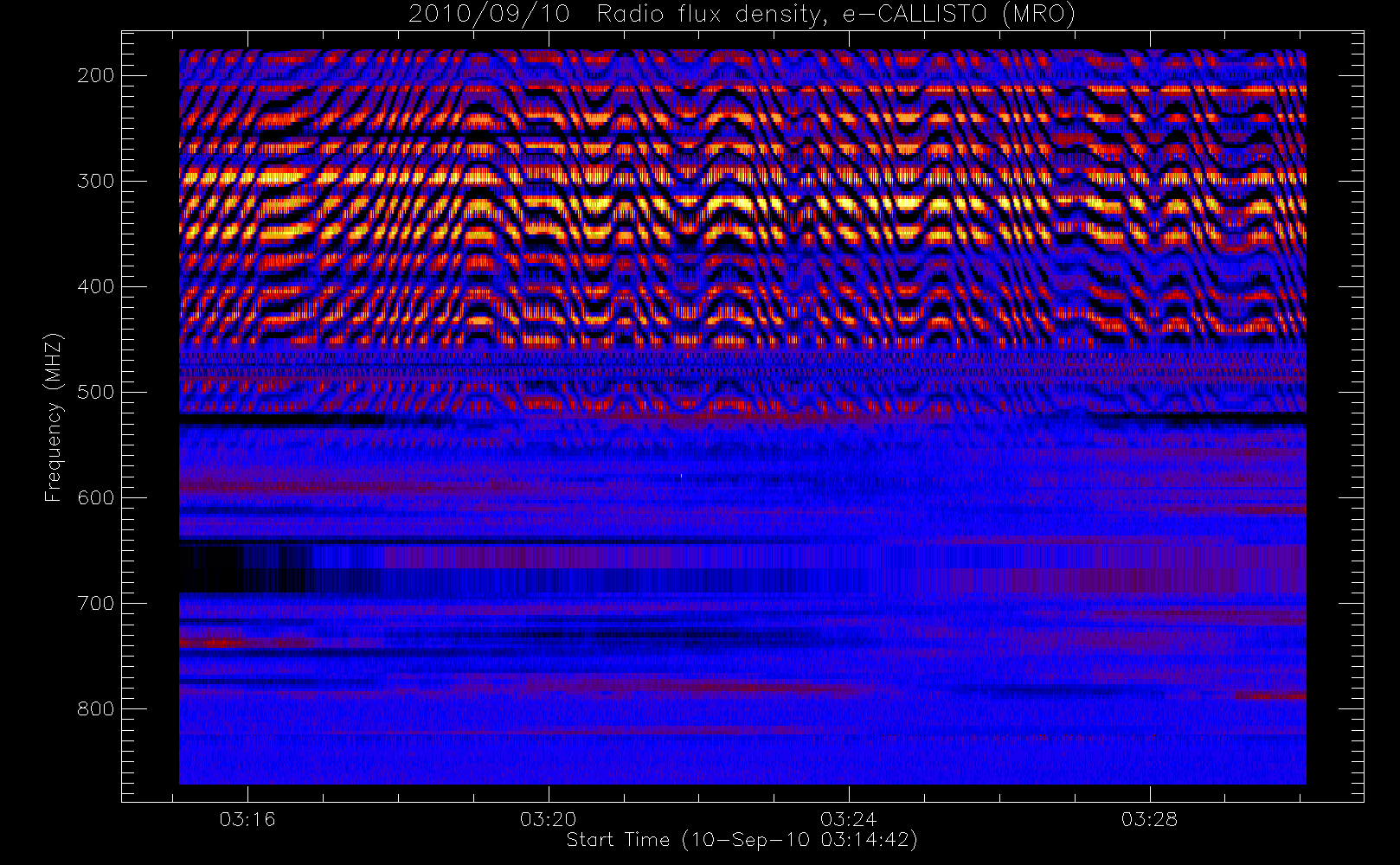Viewport: 1400px width, 865px height.
Task: Click the 500 frequency tick label
Action: pyautogui.click(x=95, y=392)
